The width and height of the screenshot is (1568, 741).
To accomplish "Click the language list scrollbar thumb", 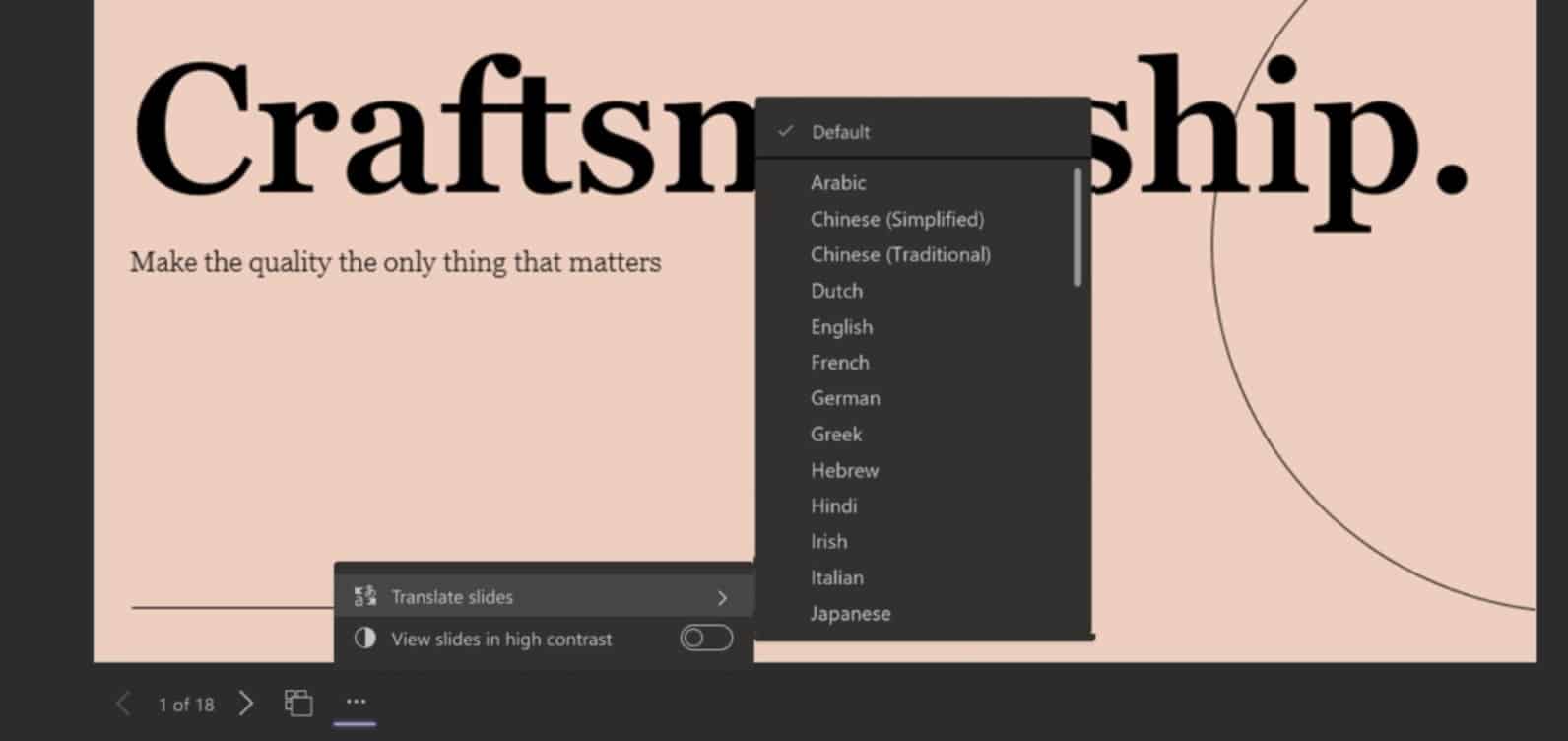I will click(x=1078, y=229).
